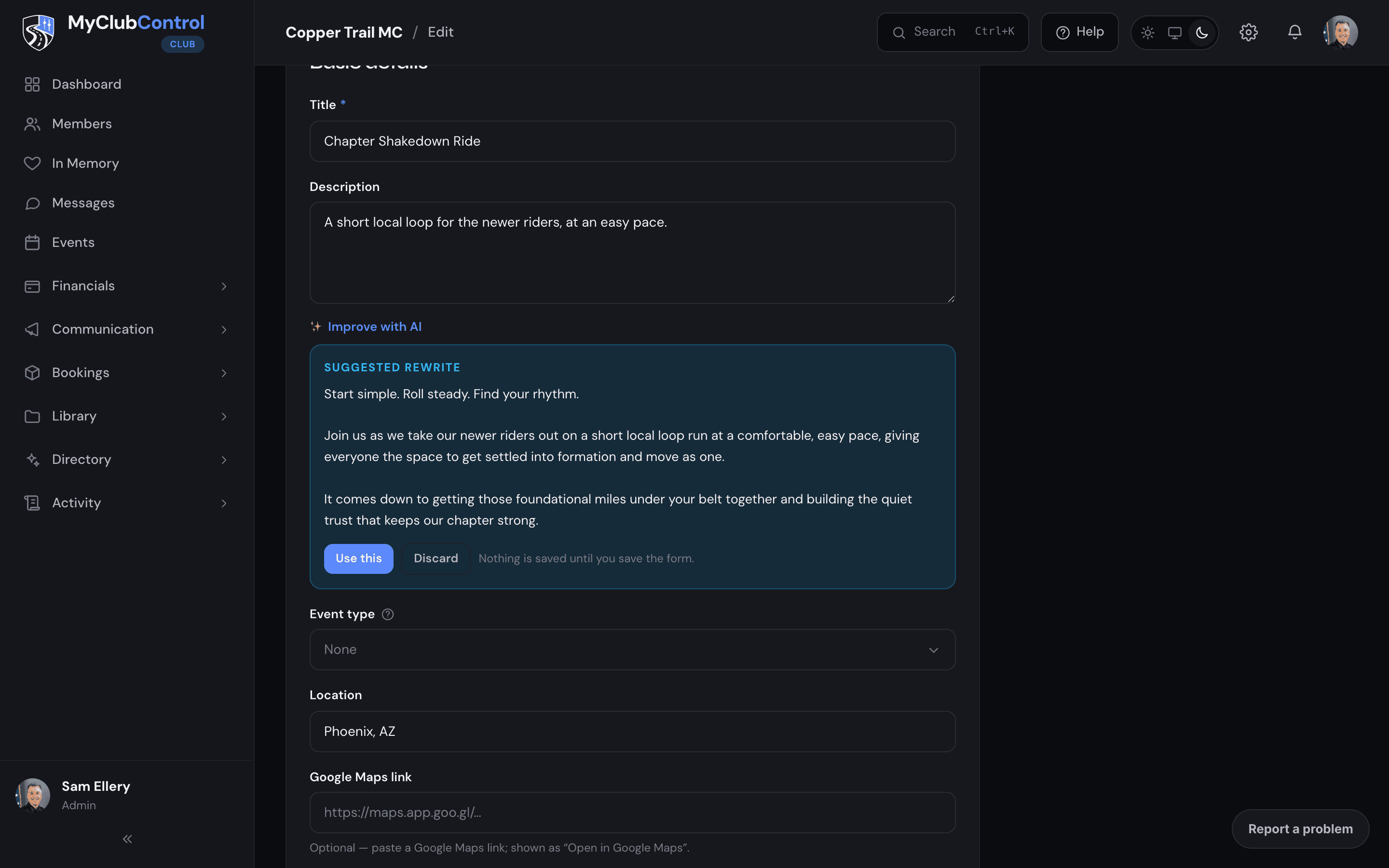The image size is (1389, 868).
Task: Open the Event type dropdown
Action: pyautogui.click(x=632, y=649)
